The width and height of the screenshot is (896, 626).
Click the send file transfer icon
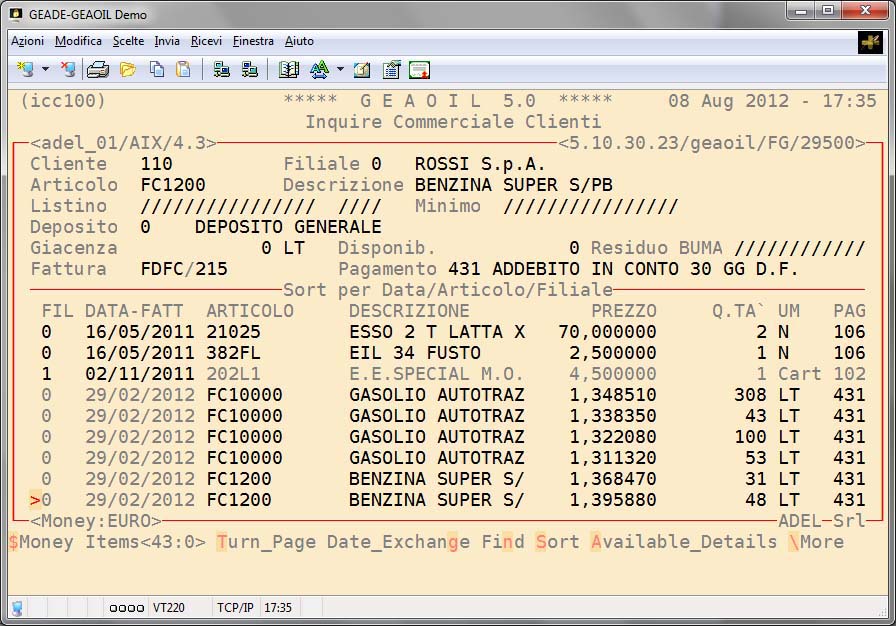pyautogui.click(x=222, y=70)
